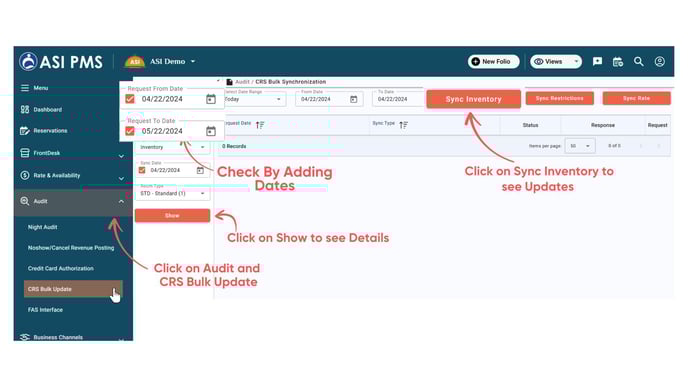Click the search magnifier icon in header
688x387 pixels.
point(638,61)
